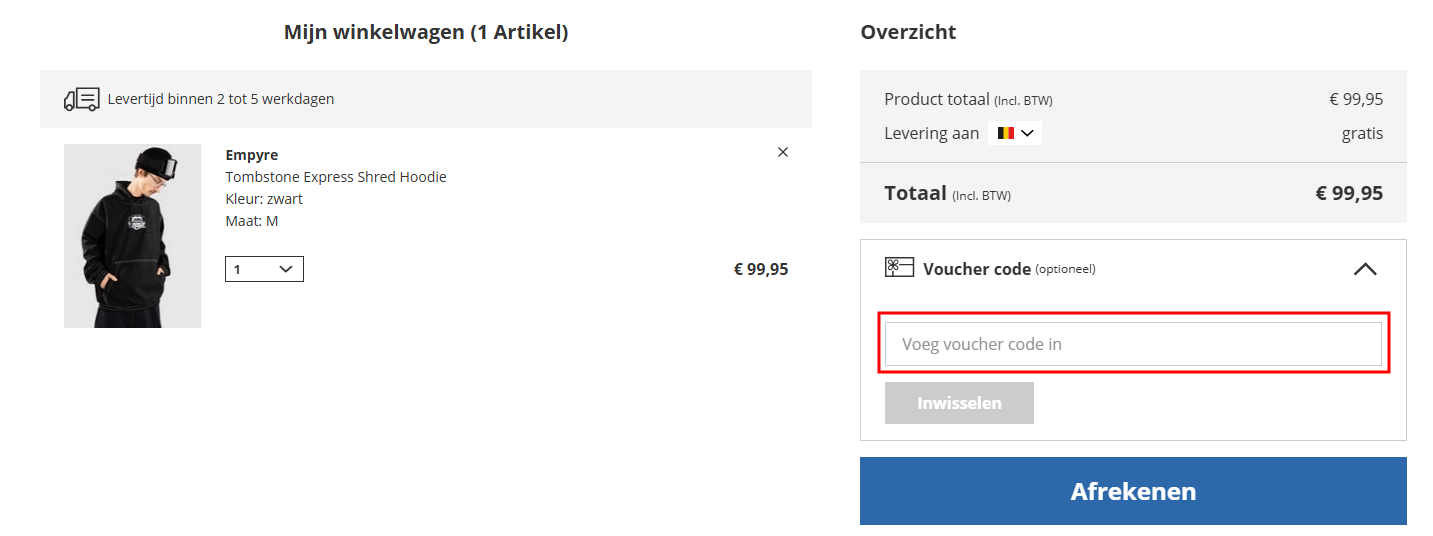
Task: Click the Belgian flag icon
Action: click(x=1005, y=133)
